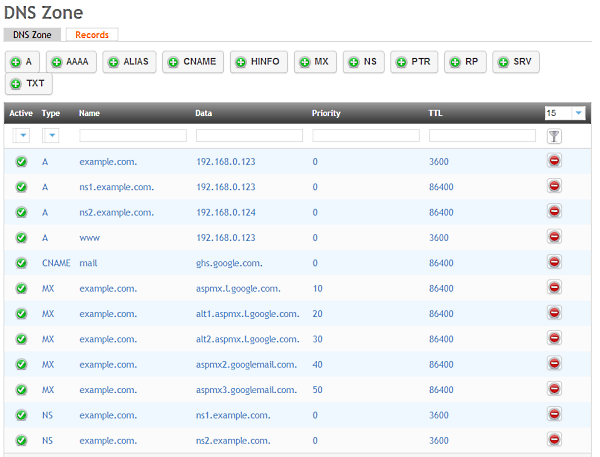The height and width of the screenshot is (457, 600).
Task: Toggle active status of ns1.example.com. A record
Action: point(21,187)
